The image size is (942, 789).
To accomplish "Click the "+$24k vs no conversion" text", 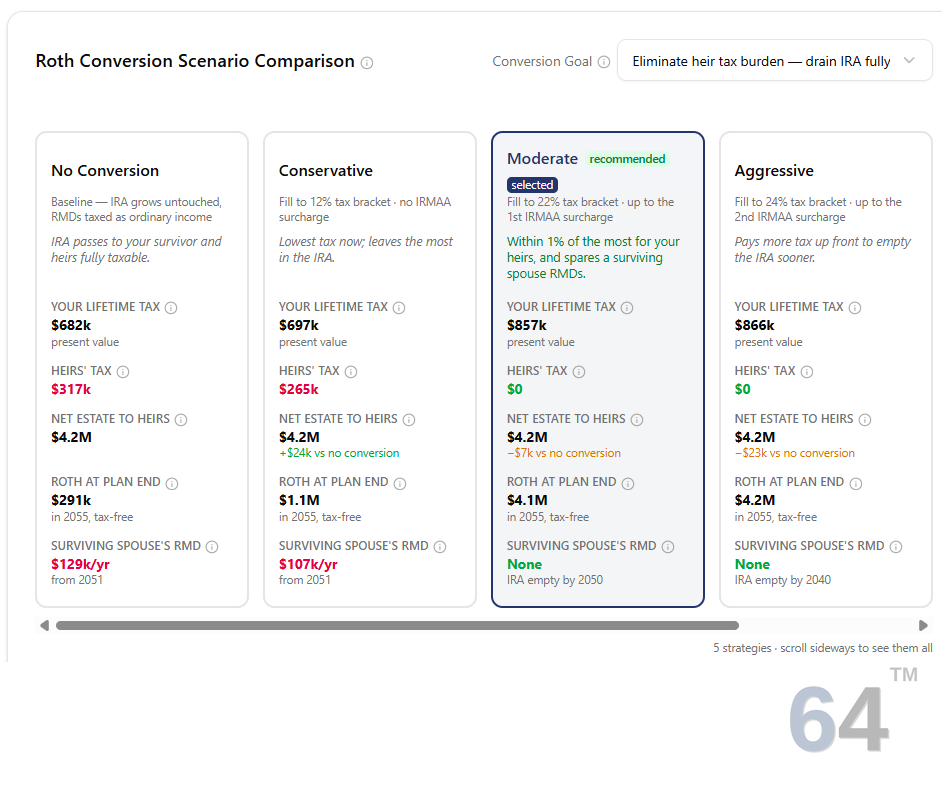I will tap(339, 453).
